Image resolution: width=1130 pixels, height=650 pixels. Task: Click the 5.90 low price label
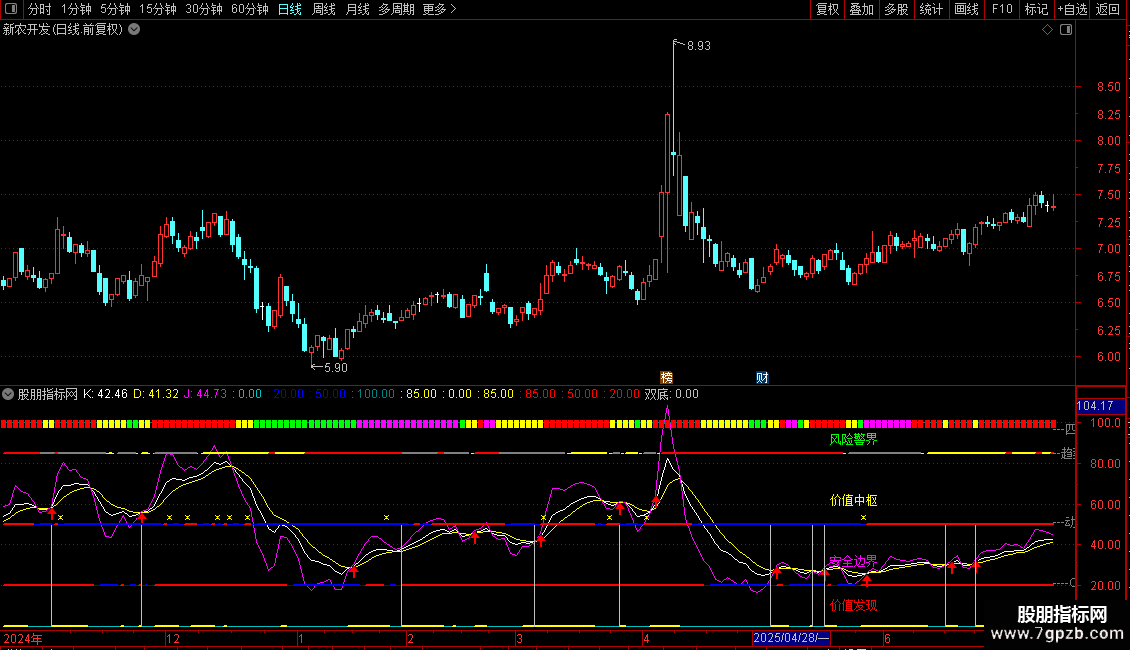pyautogui.click(x=336, y=368)
